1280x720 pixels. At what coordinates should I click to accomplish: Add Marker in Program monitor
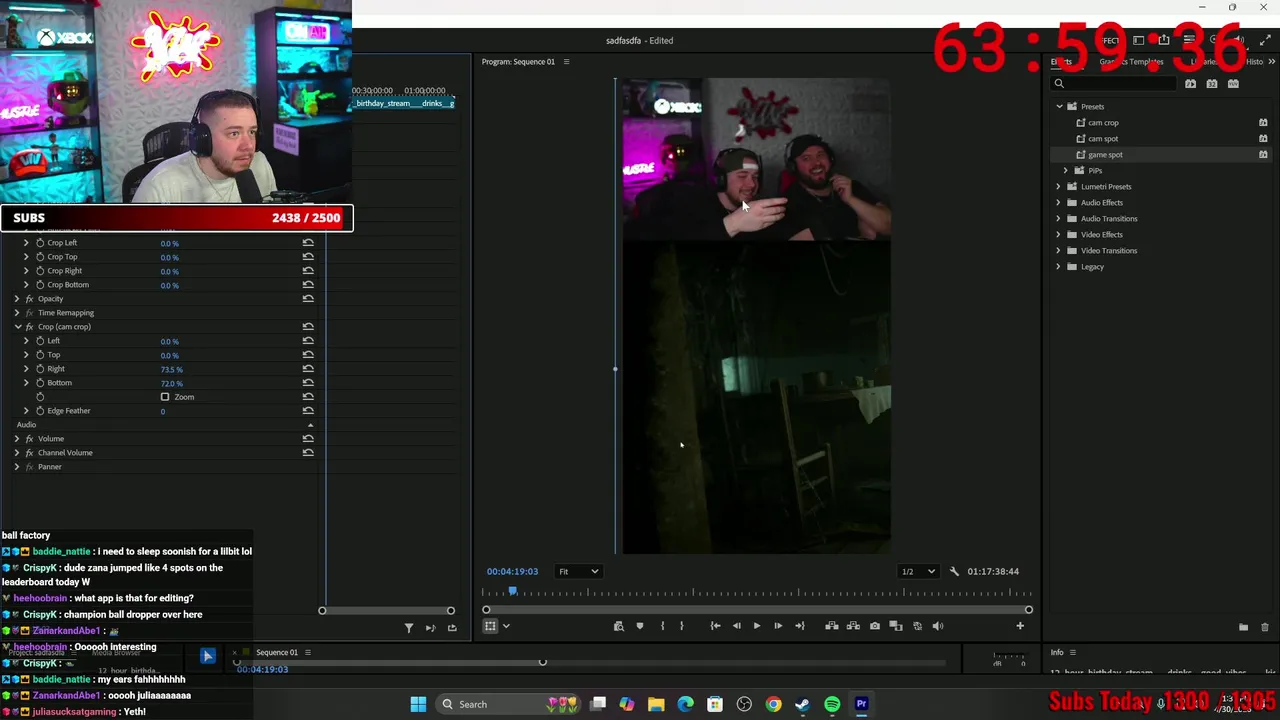640,626
